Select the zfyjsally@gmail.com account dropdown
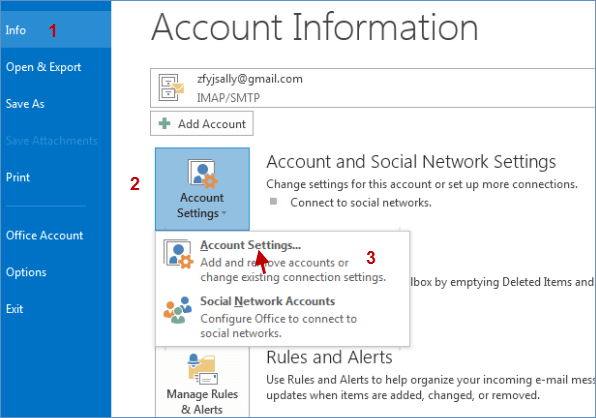The height and width of the screenshot is (418, 596). point(373,88)
